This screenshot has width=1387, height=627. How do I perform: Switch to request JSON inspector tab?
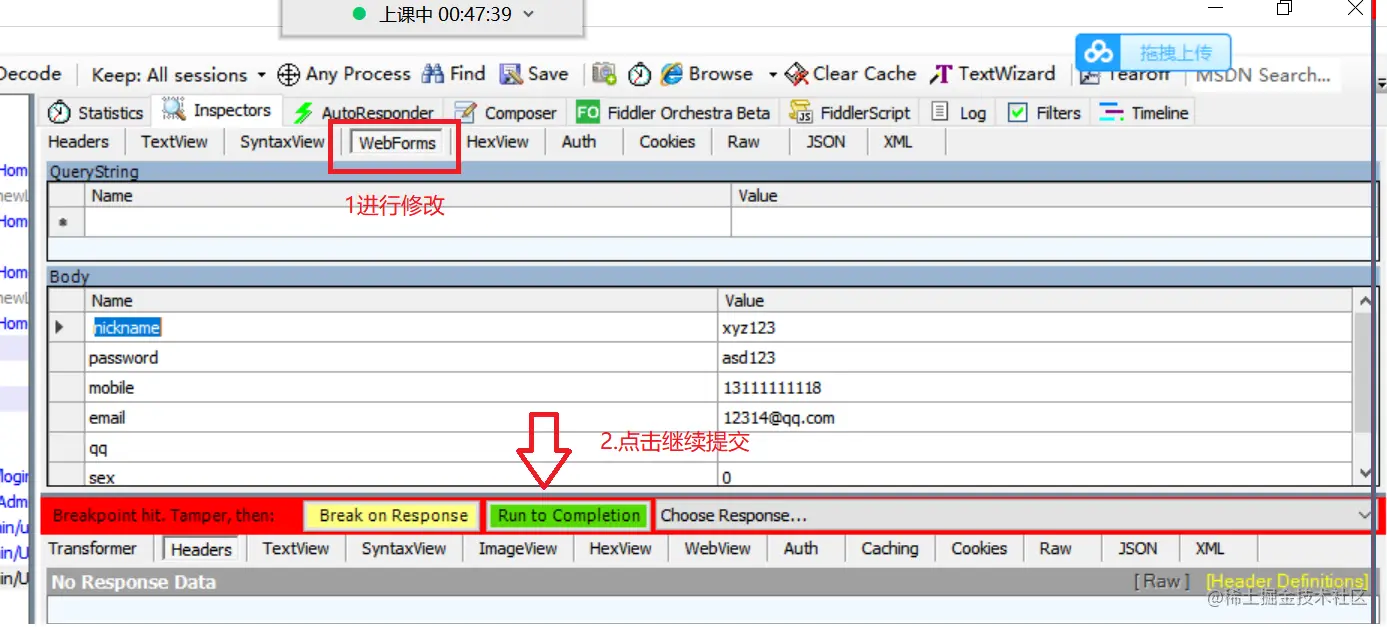tap(826, 142)
